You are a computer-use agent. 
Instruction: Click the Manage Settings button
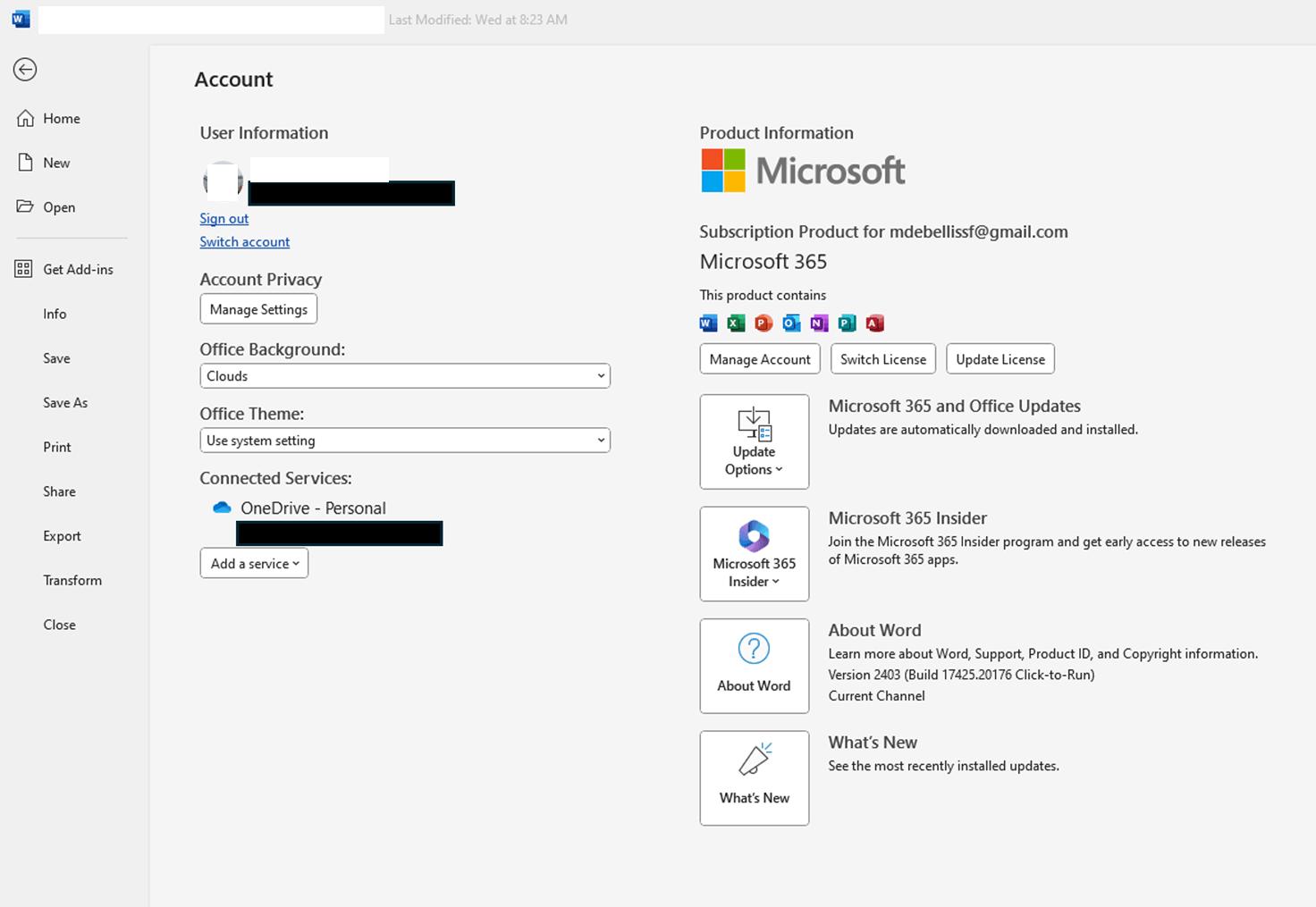coord(258,309)
